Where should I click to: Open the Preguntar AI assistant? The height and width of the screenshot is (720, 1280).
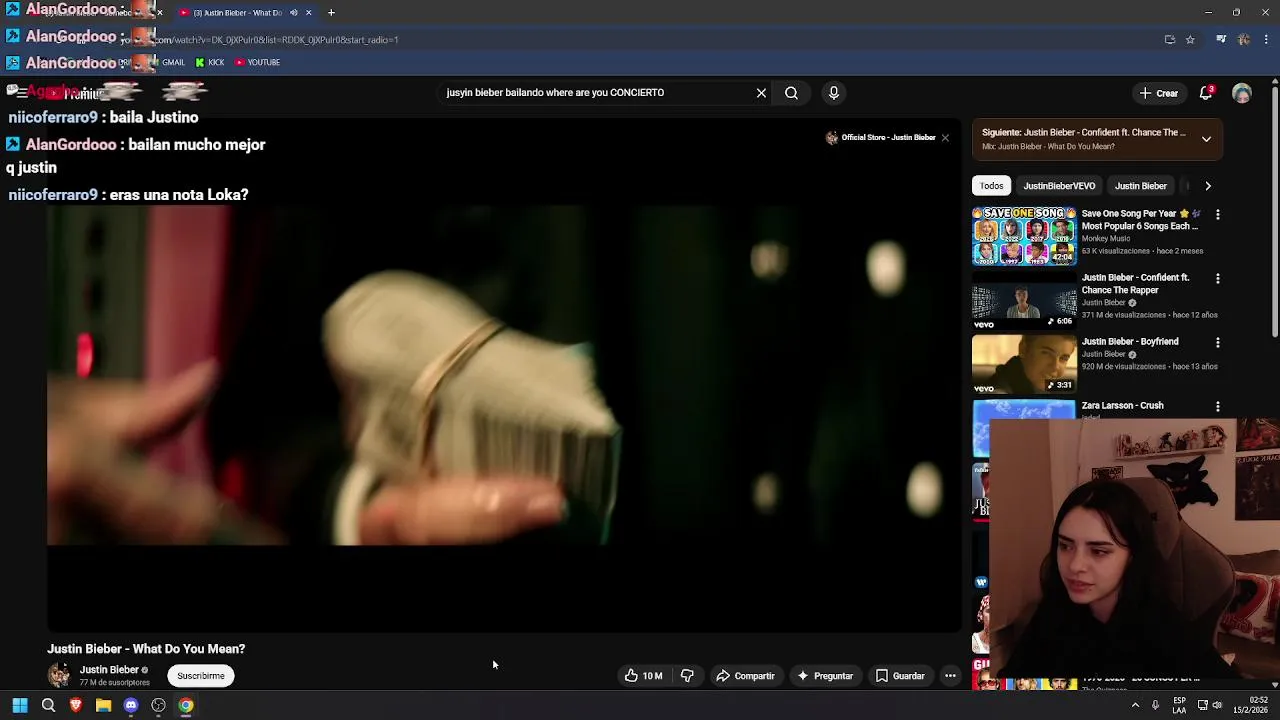coord(825,676)
